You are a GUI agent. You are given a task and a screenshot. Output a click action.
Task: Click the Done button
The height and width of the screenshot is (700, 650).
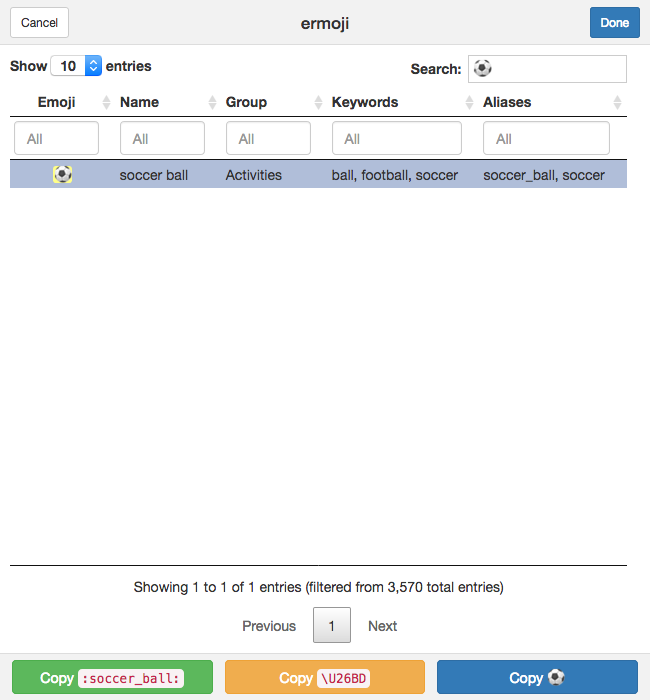tap(614, 22)
